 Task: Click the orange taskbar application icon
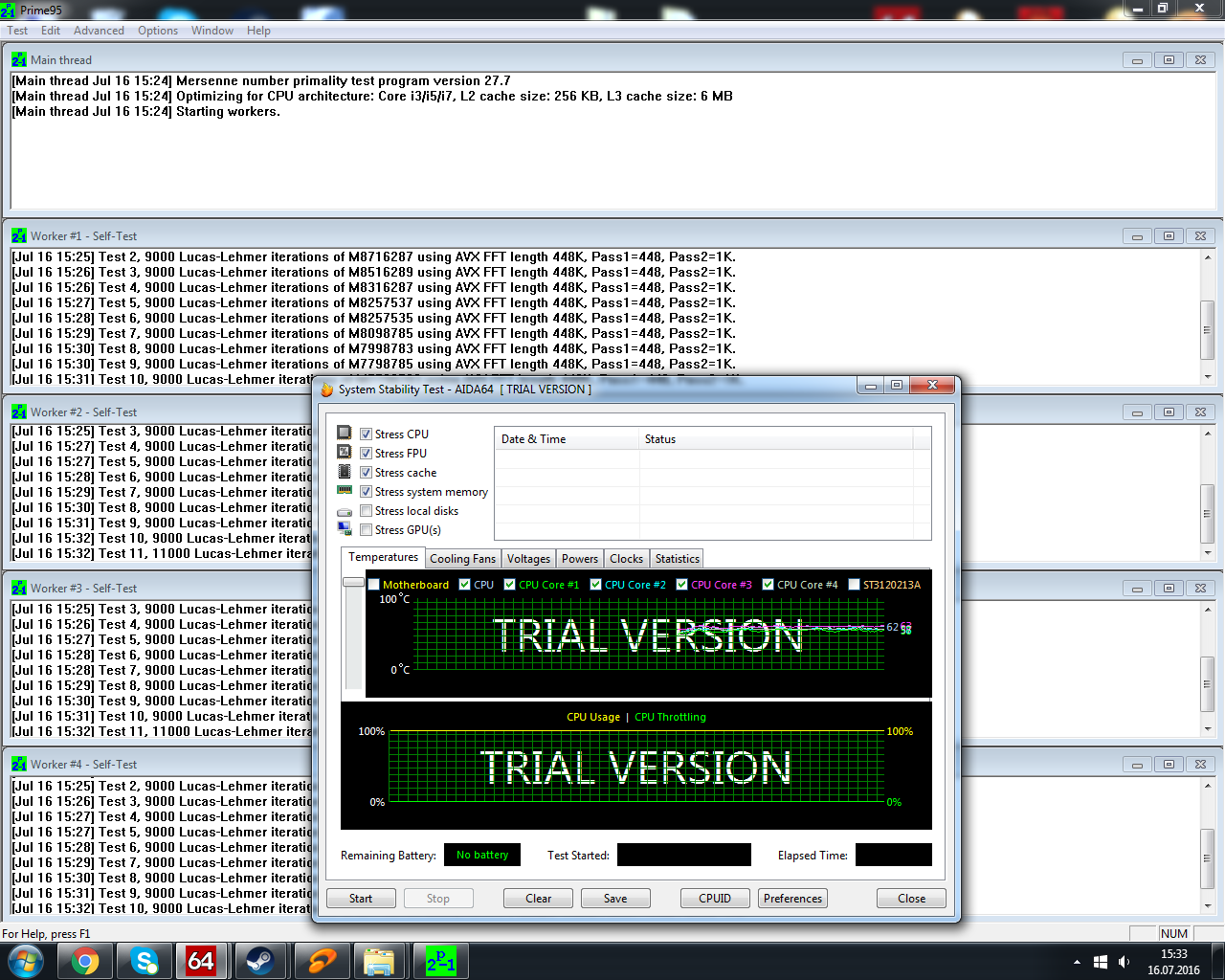pyautogui.click(x=322, y=960)
